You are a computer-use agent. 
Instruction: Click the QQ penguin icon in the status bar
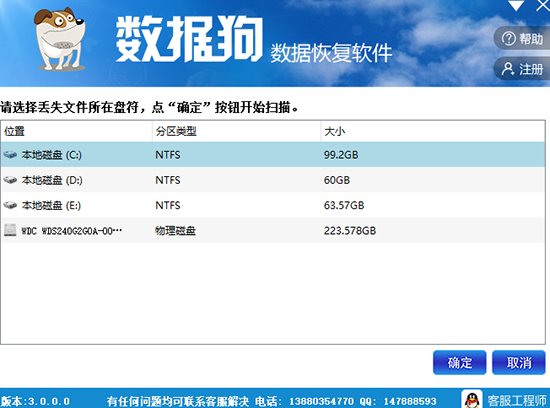coord(472,400)
